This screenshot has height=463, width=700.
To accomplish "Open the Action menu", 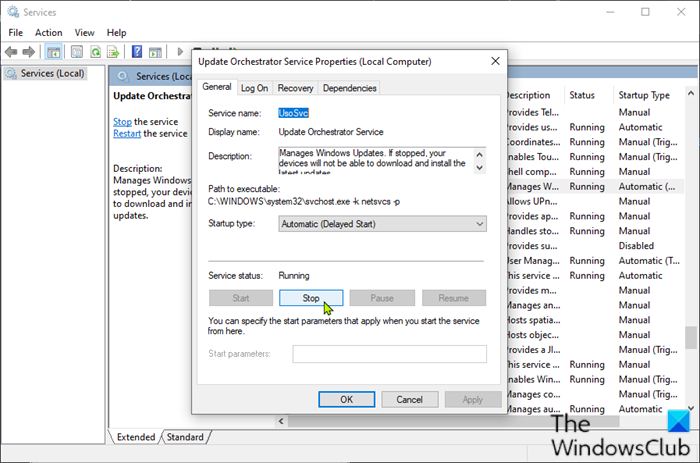I will click(49, 33).
